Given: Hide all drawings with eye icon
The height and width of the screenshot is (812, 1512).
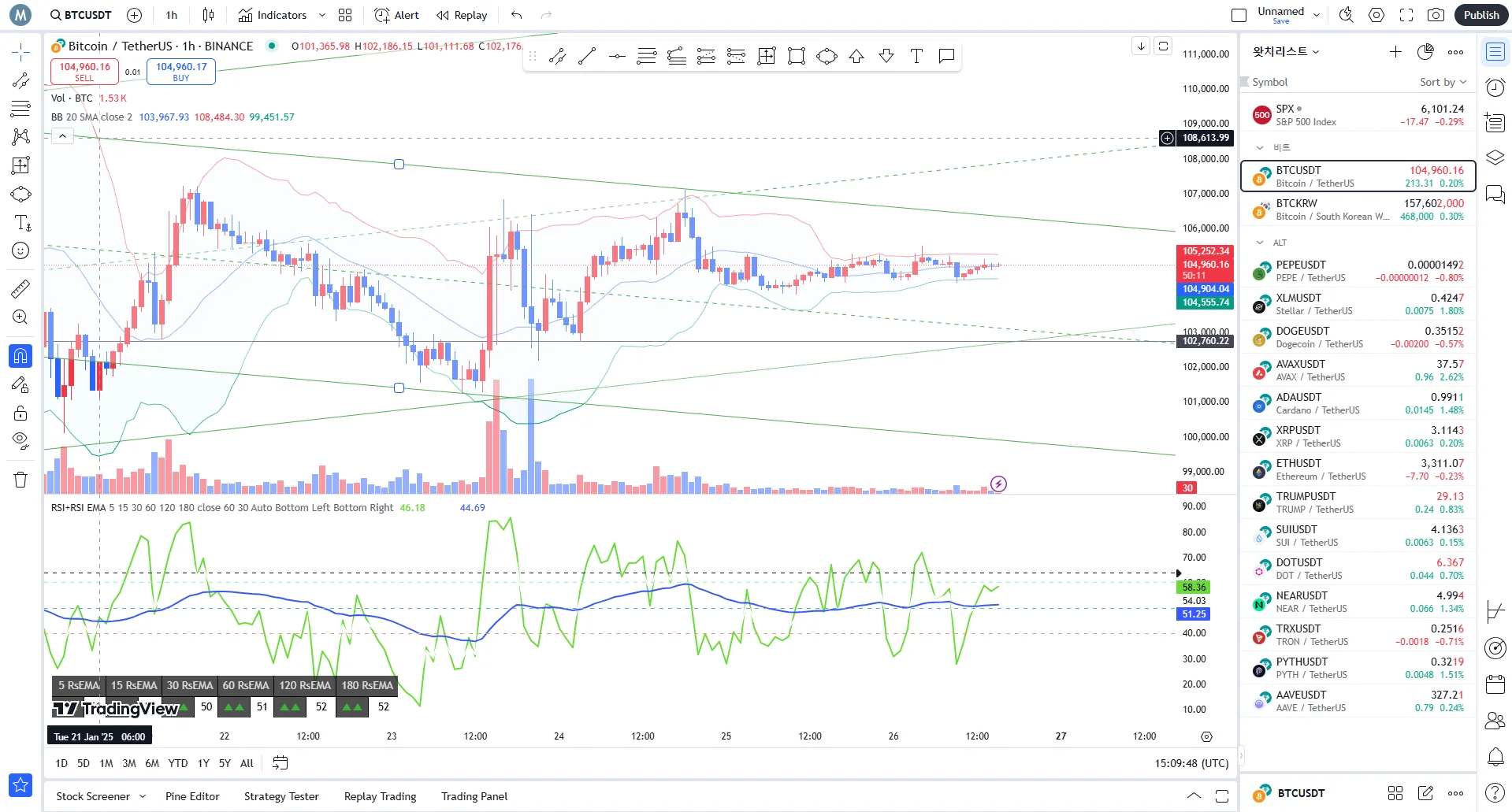Looking at the screenshot, I should (x=20, y=440).
